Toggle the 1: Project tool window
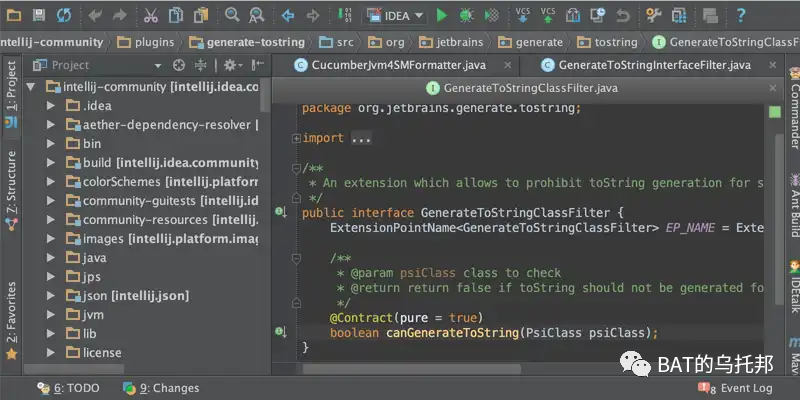 [x=11, y=95]
